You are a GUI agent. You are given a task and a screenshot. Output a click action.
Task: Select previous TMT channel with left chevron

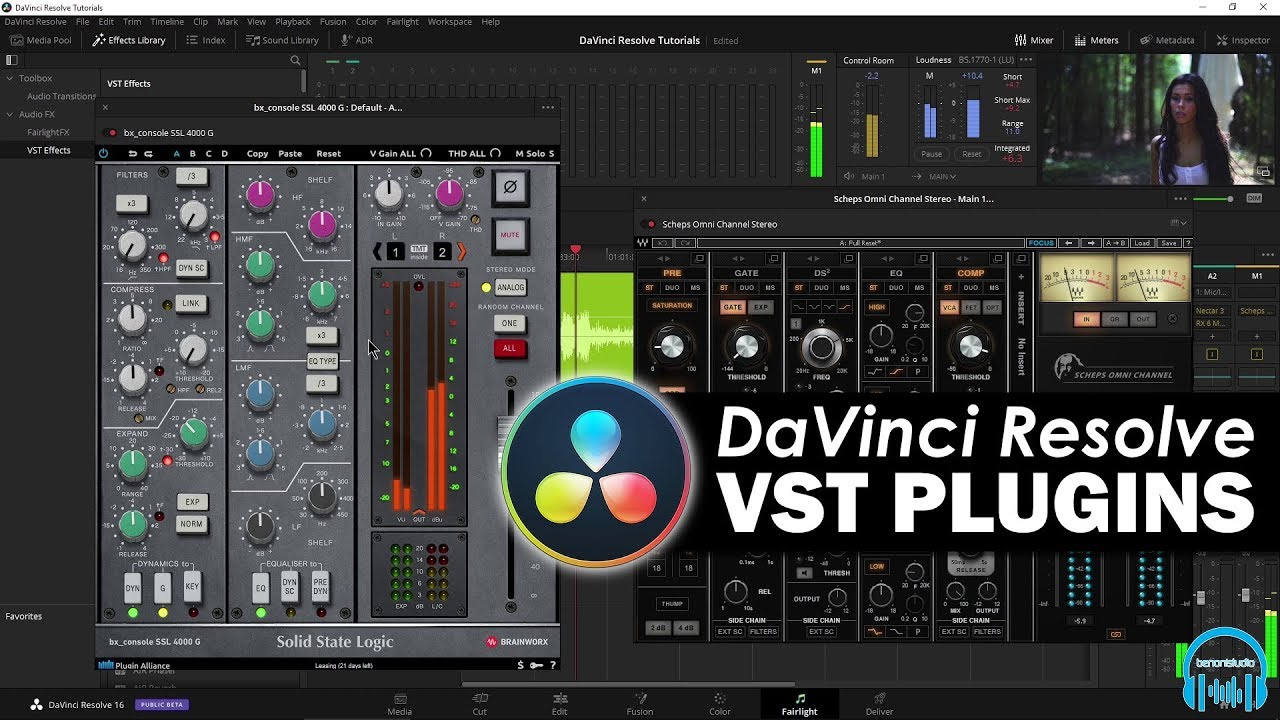pyautogui.click(x=378, y=252)
